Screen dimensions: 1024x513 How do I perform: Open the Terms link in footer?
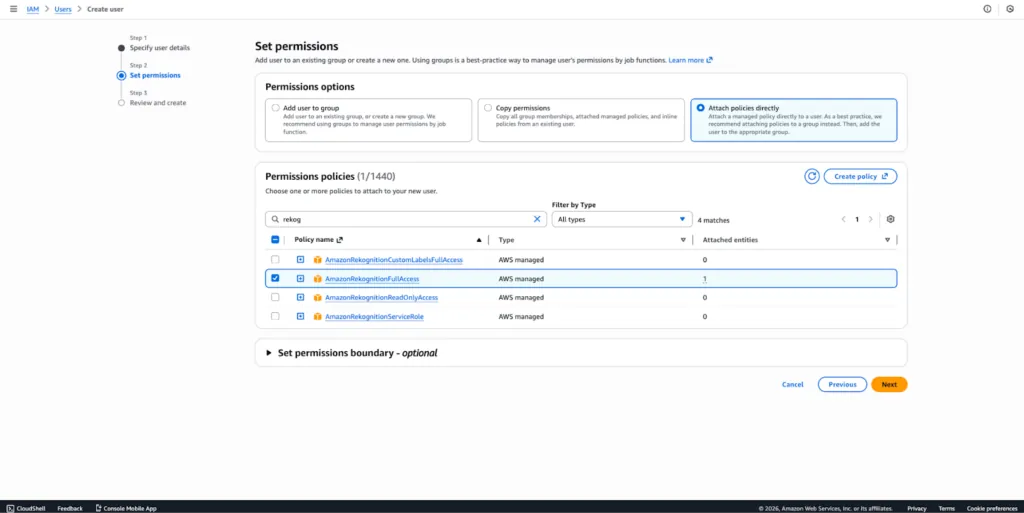(946, 508)
